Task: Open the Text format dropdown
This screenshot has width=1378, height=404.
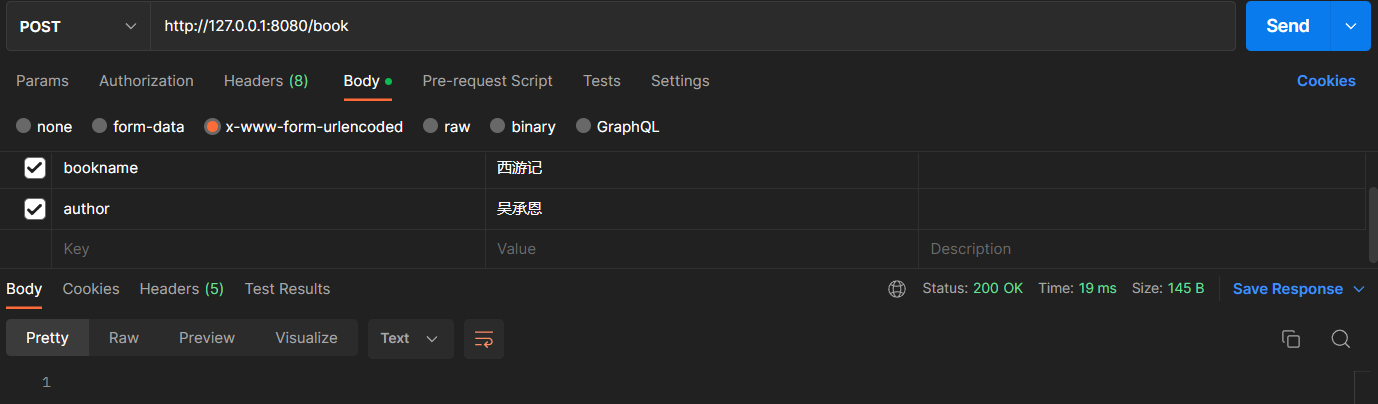Action: coord(410,339)
